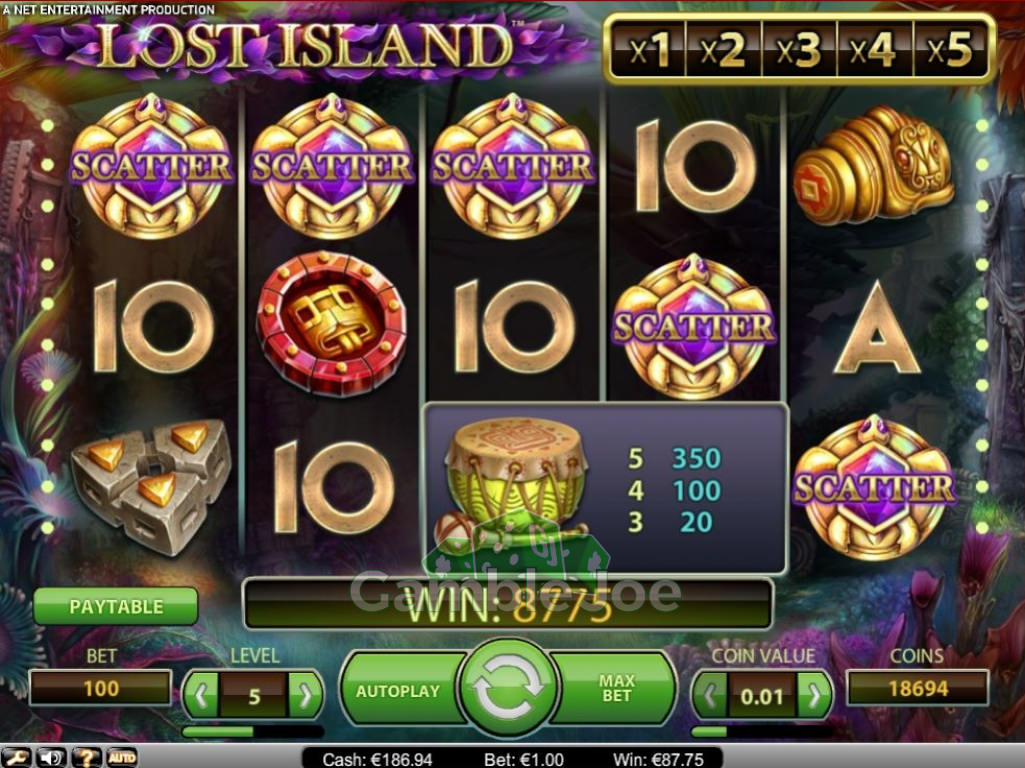Image resolution: width=1025 pixels, height=768 pixels.
Task: Click the Scatter symbol on reel five
Action: click(874, 488)
